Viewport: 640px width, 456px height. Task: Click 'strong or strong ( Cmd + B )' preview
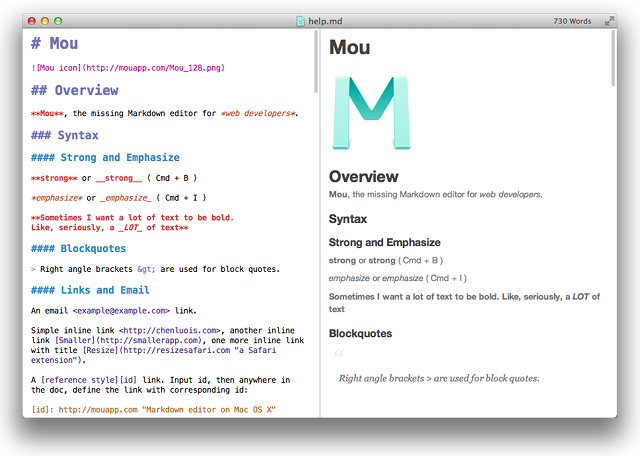pyautogui.click(x=386, y=260)
